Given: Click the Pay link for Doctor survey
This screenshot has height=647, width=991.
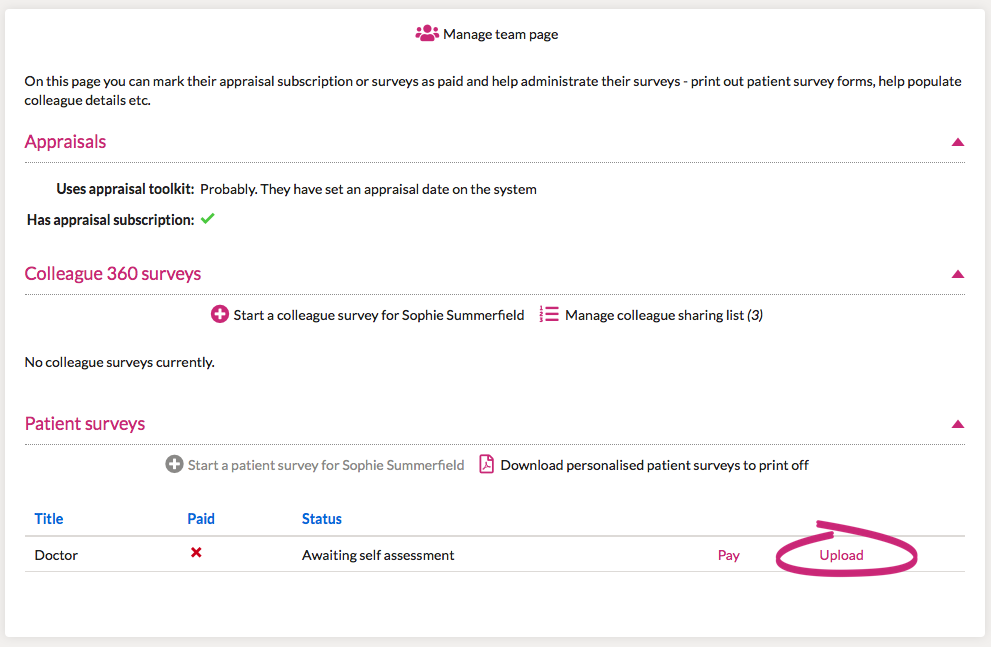Looking at the screenshot, I should point(729,555).
